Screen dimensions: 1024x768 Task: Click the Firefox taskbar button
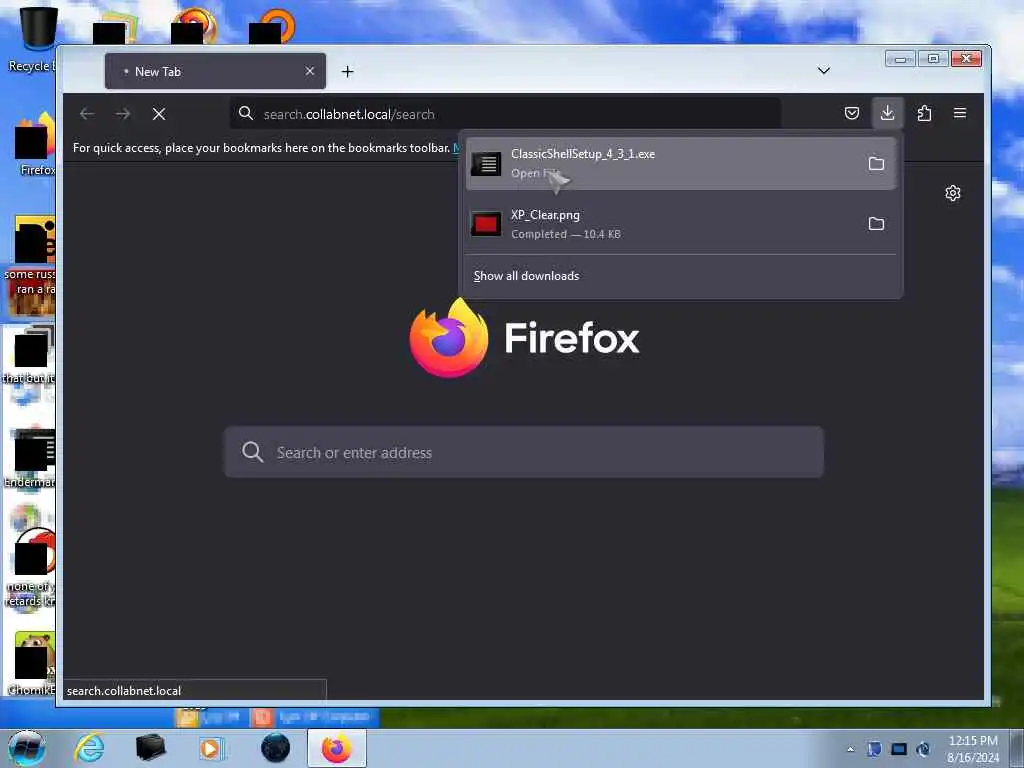coord(336,748)
